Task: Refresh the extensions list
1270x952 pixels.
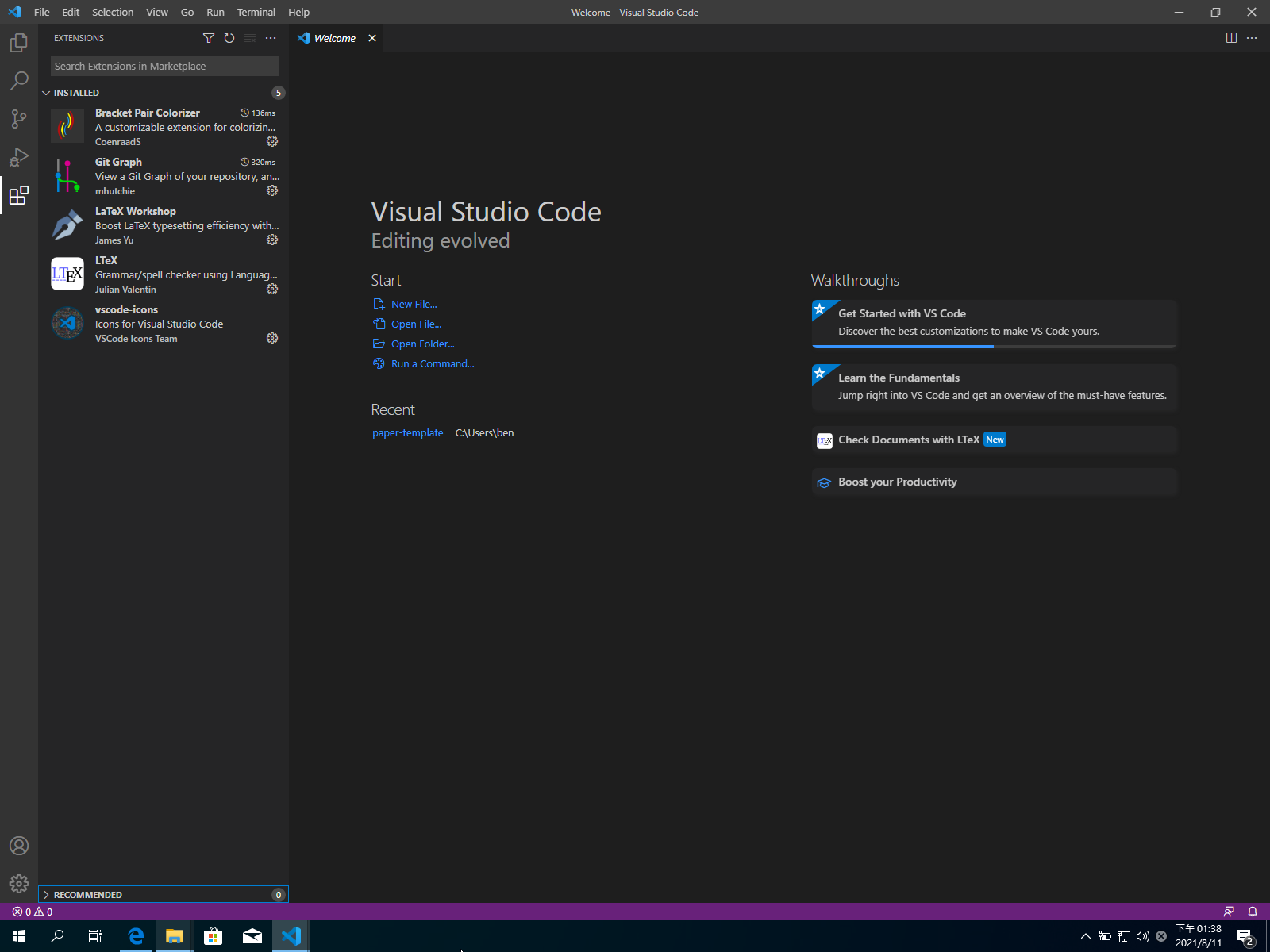Action: (229, 38)
